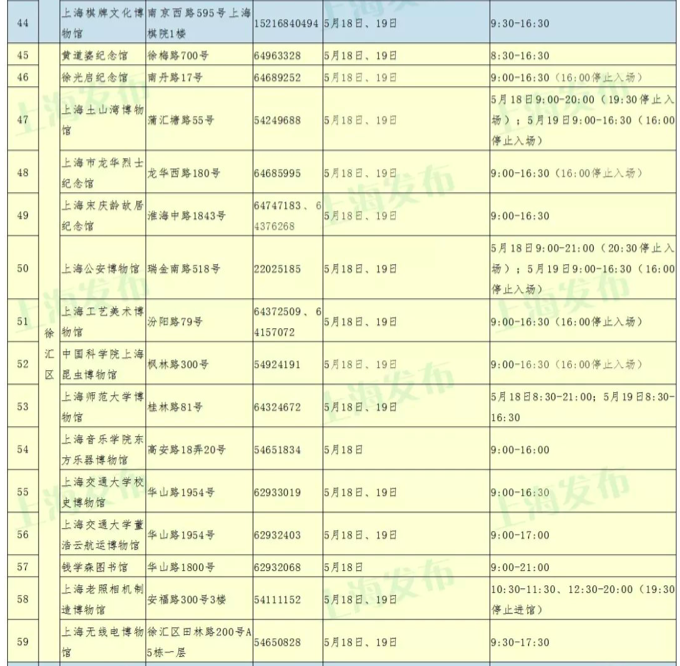Click the museum name 上海公安博物馆
The width and height of the screenshot is (680, 666).
coord(100,269)
